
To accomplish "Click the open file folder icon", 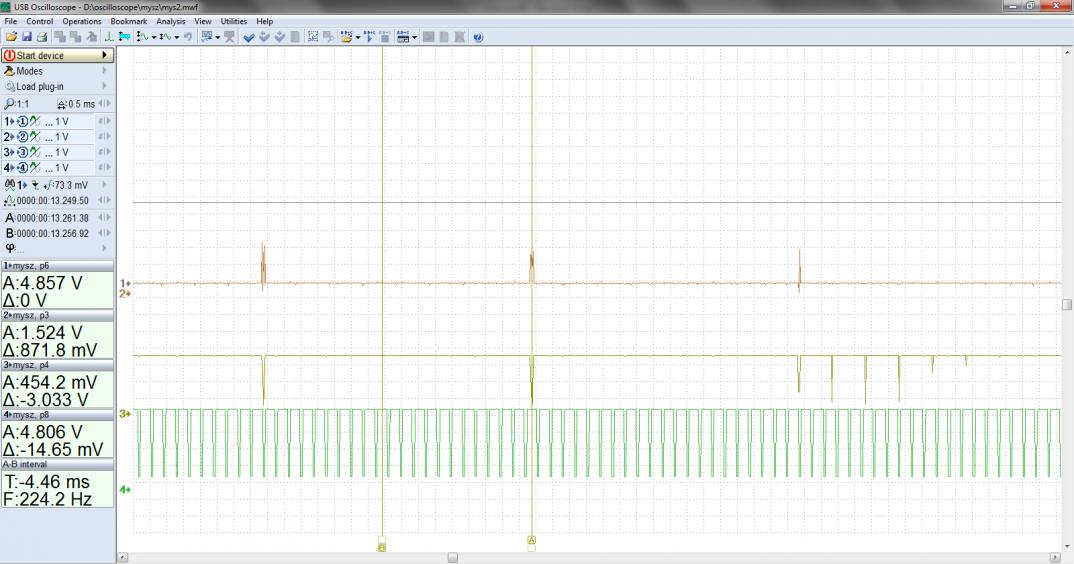I will (11, 37).
